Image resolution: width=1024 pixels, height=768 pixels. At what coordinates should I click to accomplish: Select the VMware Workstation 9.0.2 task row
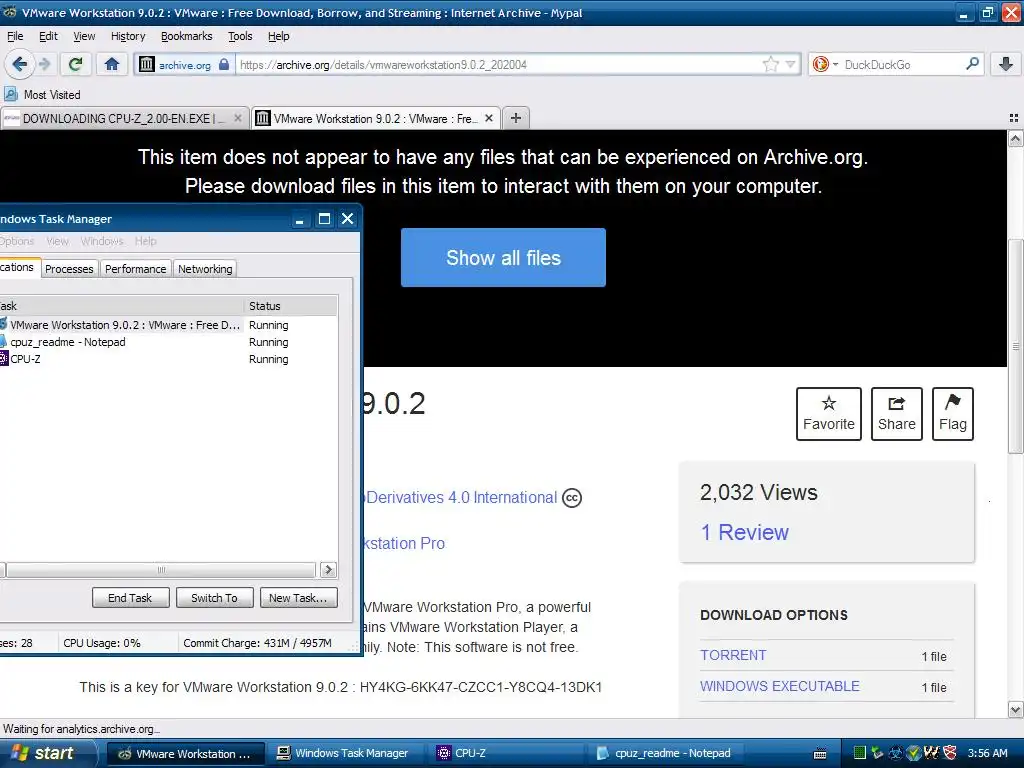168,325
